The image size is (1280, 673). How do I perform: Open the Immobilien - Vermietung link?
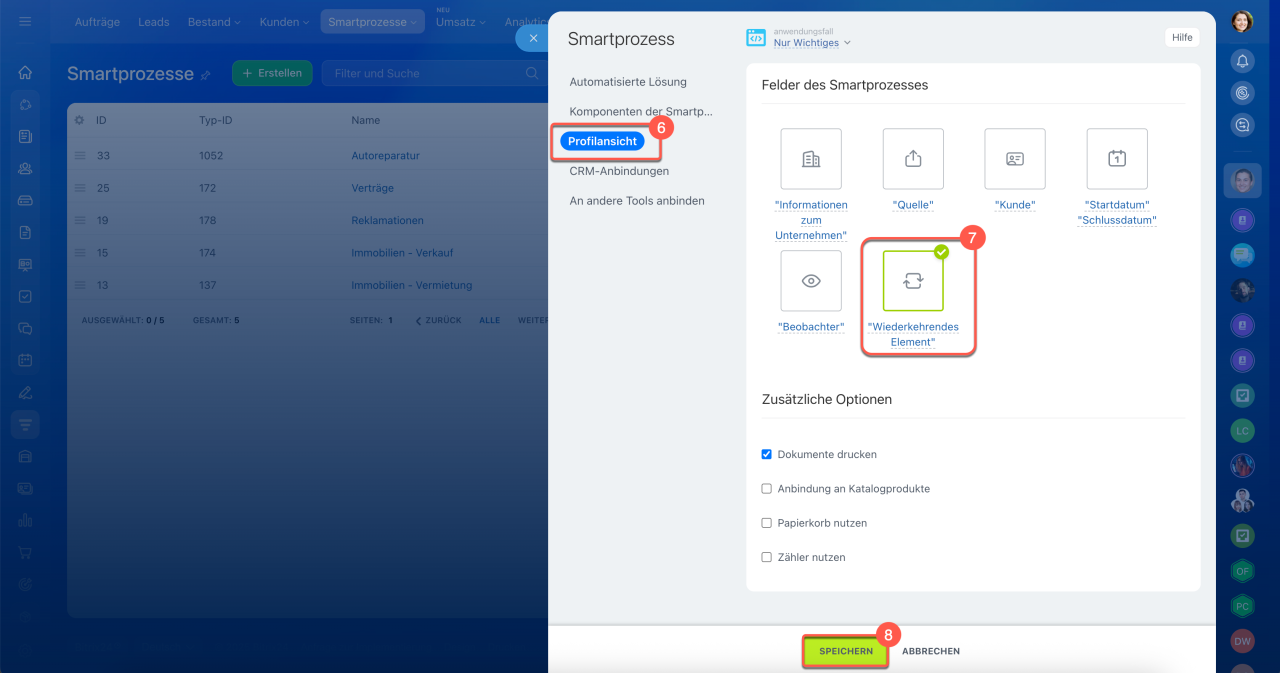411,285
